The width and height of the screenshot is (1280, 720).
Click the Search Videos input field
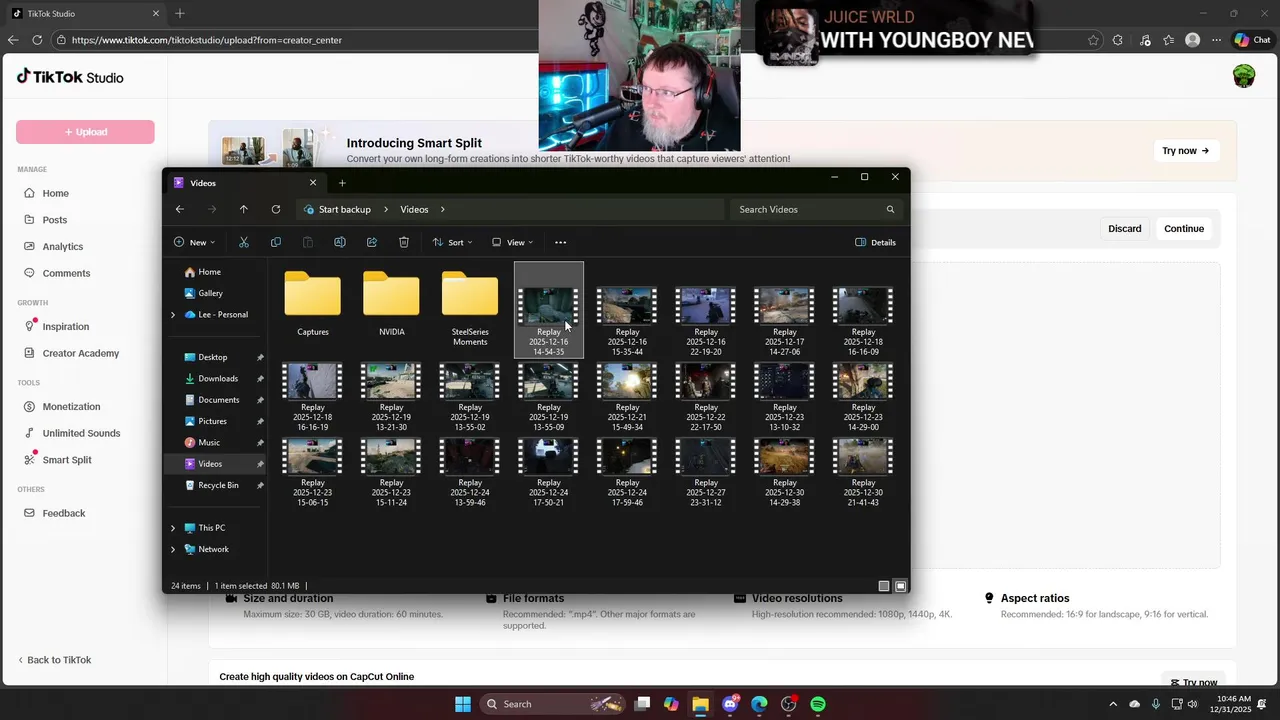817,209
